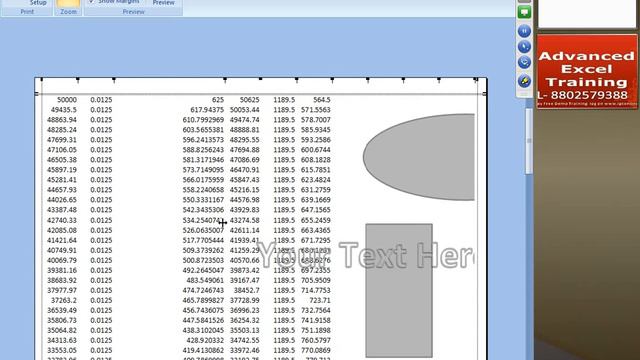This screenshot has width=640, height=360.
Task: Click the cell value 48285.24
Action: pos(62,130)
